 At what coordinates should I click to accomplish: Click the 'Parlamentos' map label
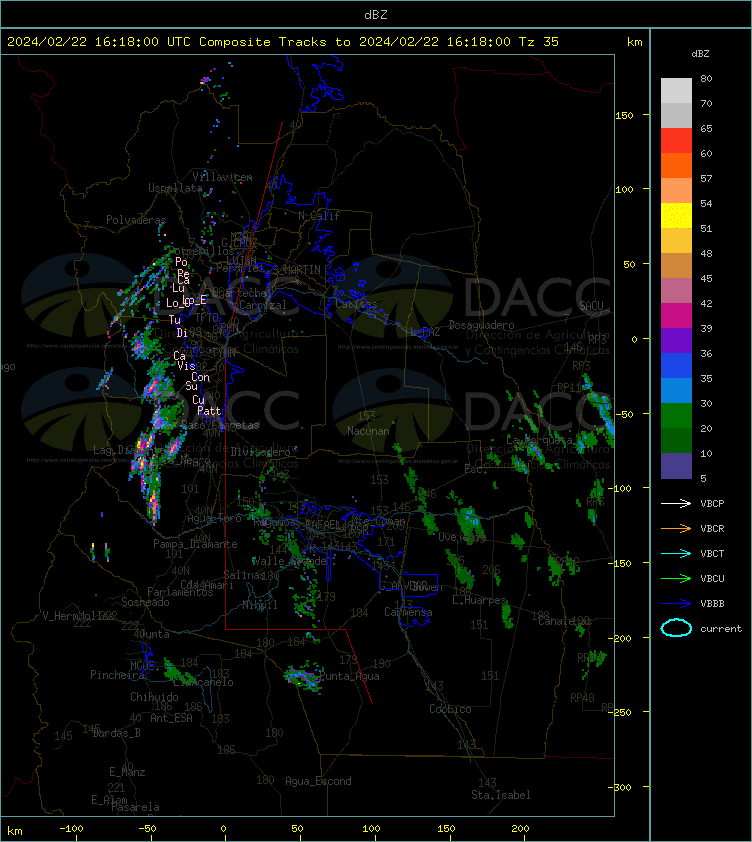point(180,592)
